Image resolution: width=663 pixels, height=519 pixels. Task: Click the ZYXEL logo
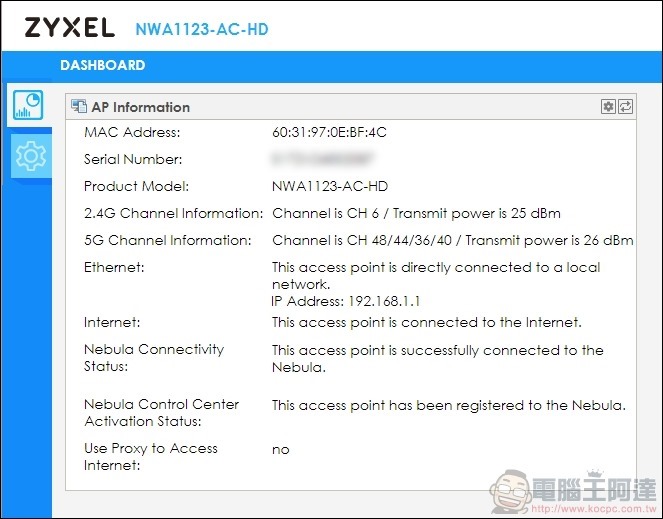point(69,28)
